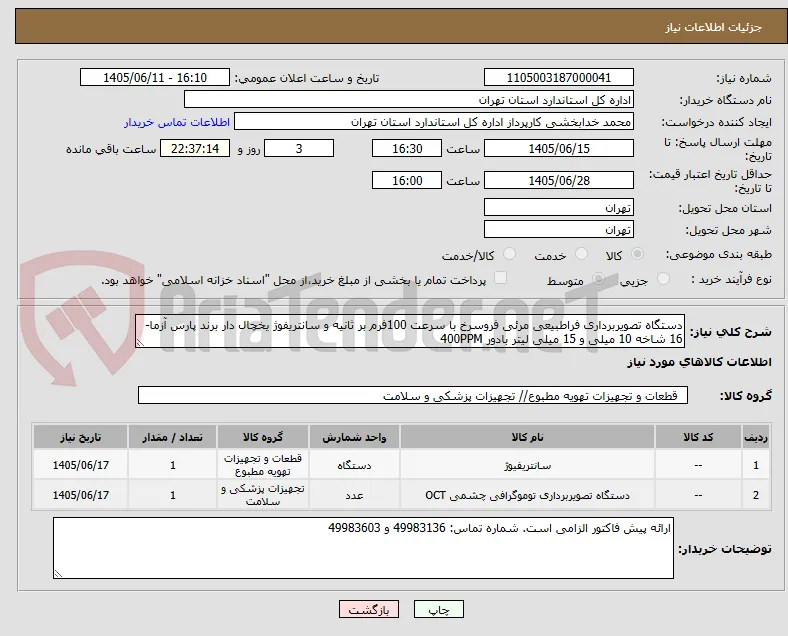
Task: Click the واحد شمارش column header
Action: click(x=354, y=437)
